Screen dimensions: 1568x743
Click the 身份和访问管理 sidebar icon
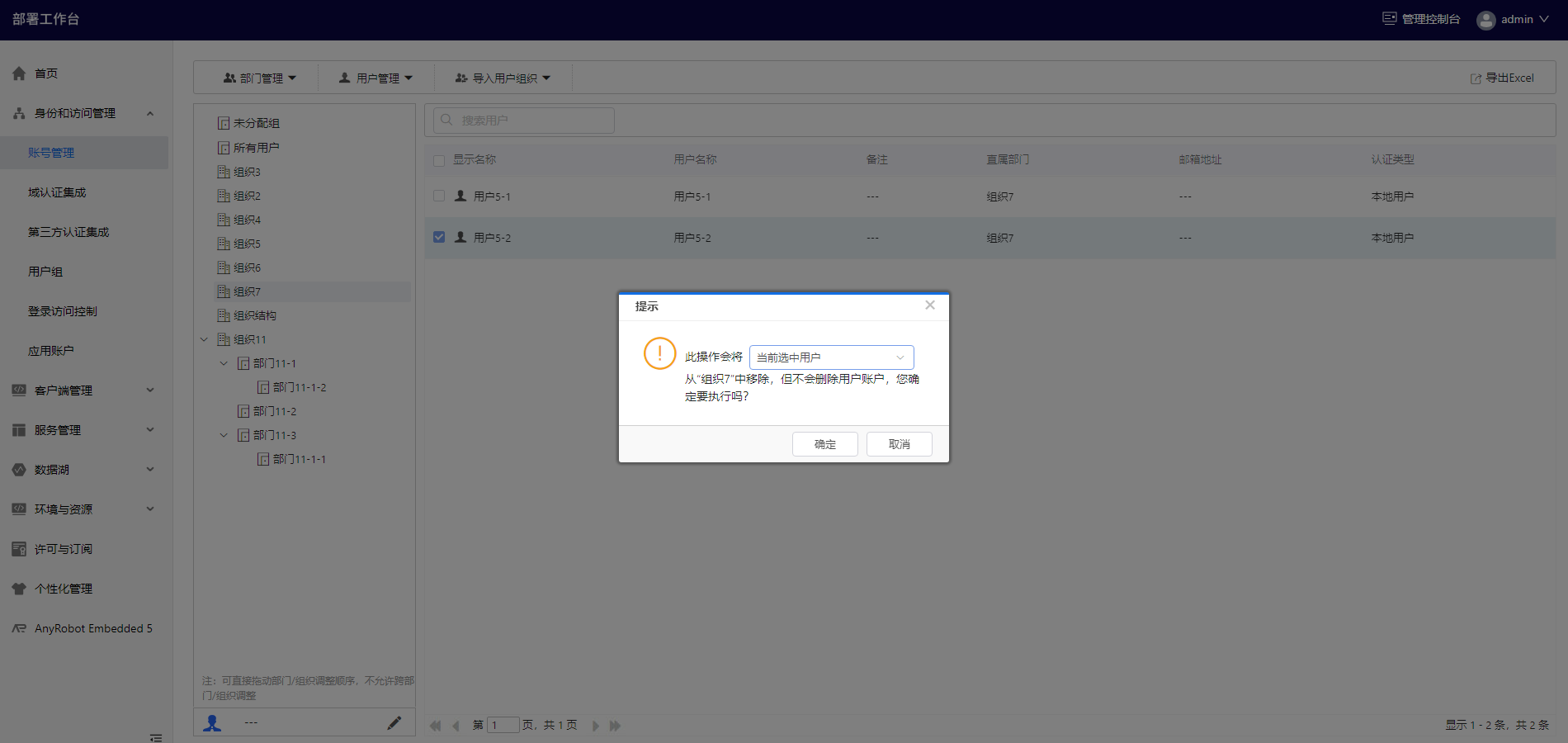(19, 113)
